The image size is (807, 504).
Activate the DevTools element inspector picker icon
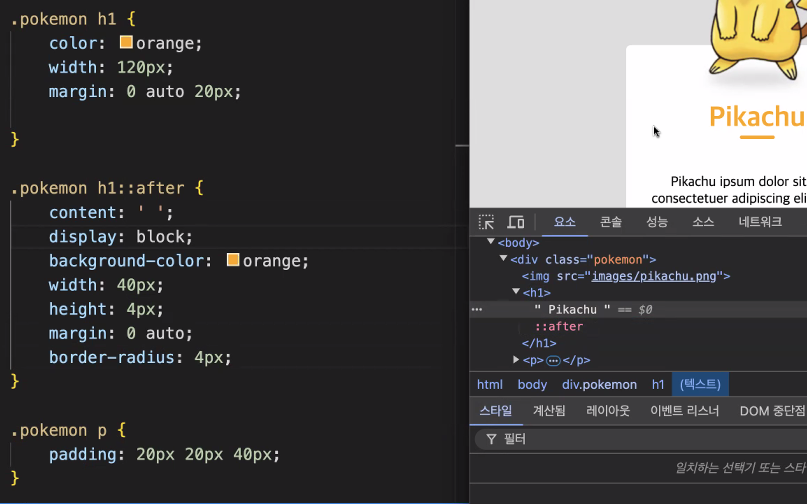click(486, 222)
